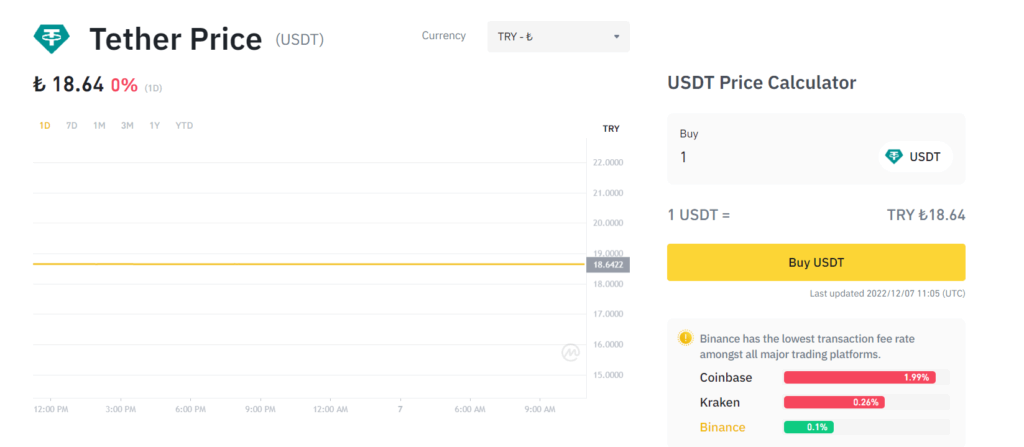The image size is (1024, 447).
Task: Switch chart to 1M range
Action: pos(99,125)
